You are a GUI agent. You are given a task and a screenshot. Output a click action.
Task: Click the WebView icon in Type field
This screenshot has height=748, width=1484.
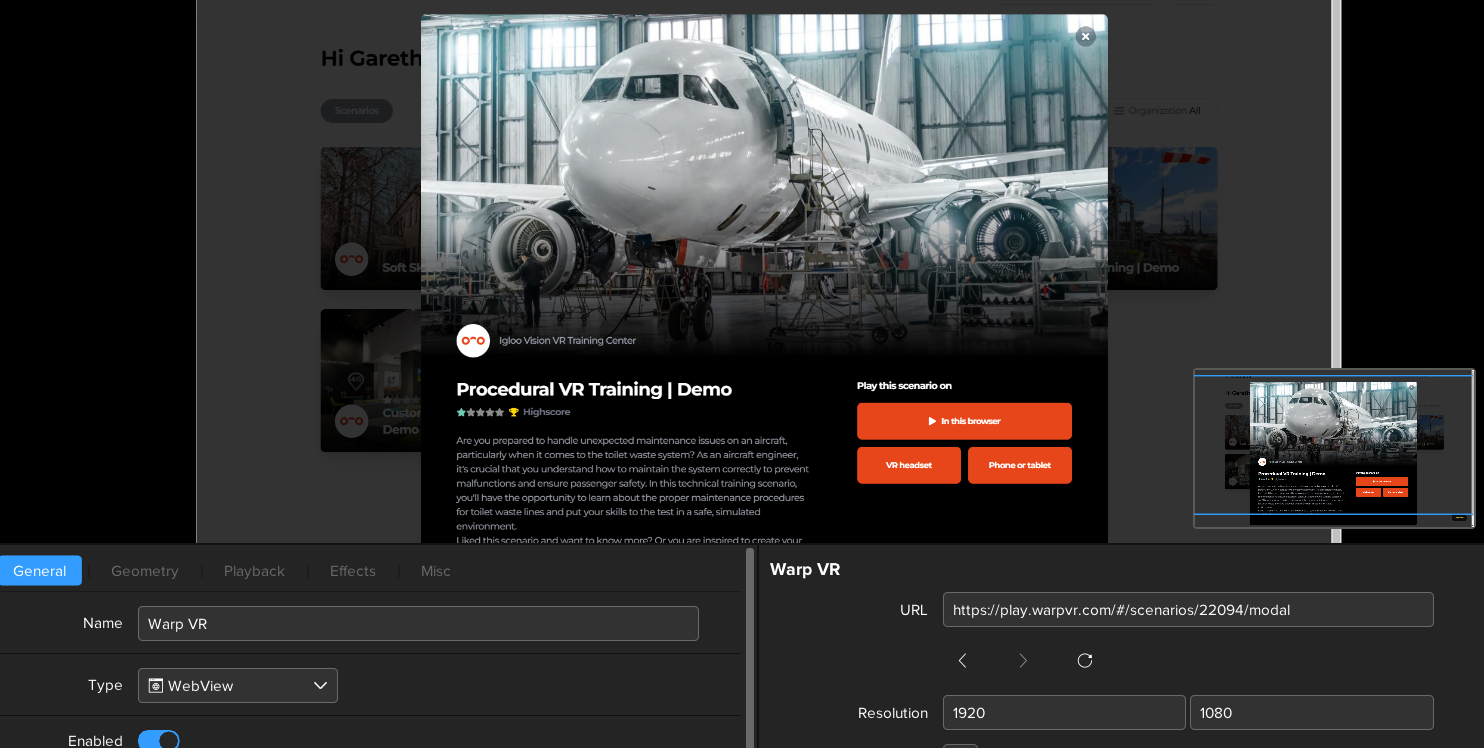156,686
